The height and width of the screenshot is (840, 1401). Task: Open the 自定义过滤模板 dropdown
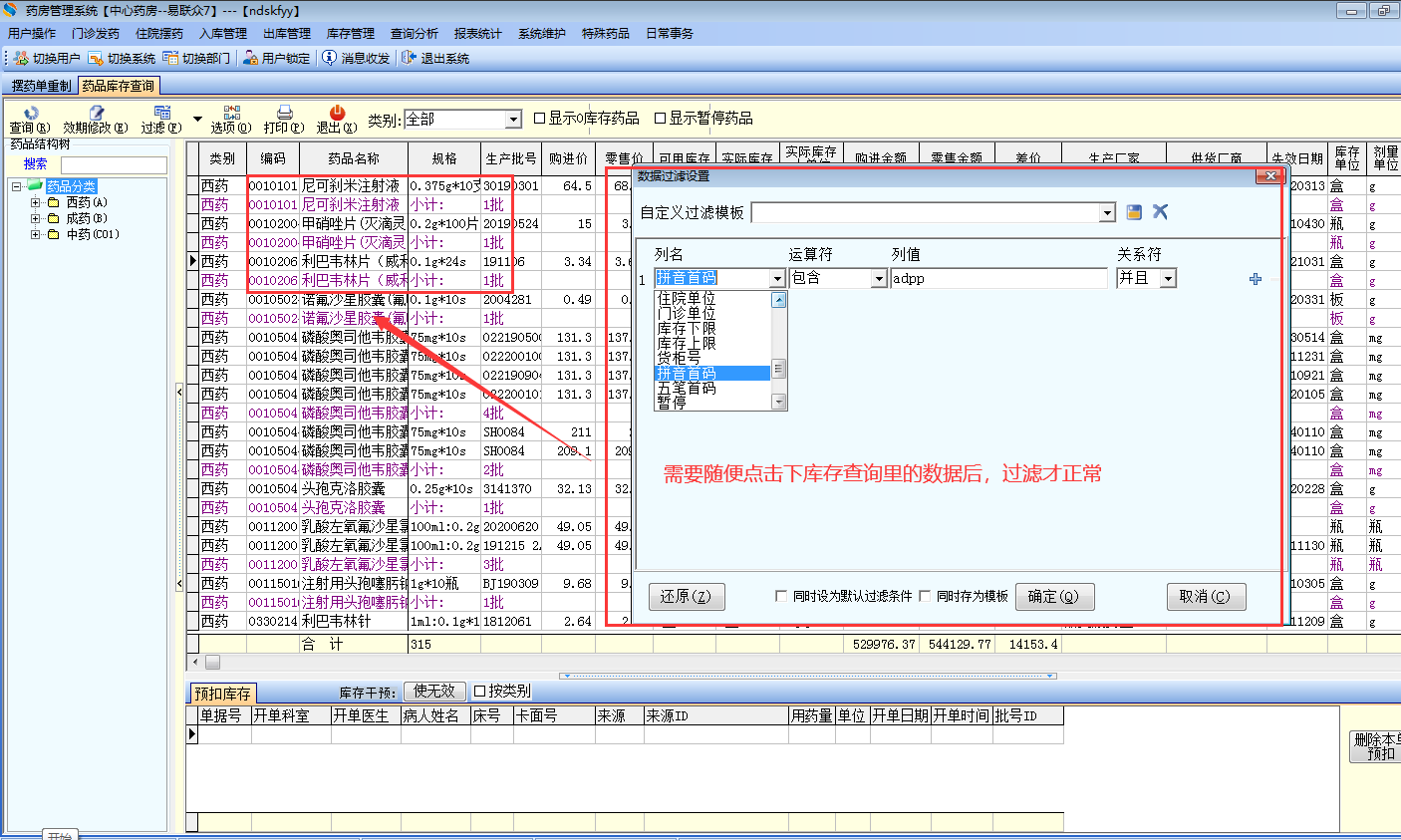1107,213
